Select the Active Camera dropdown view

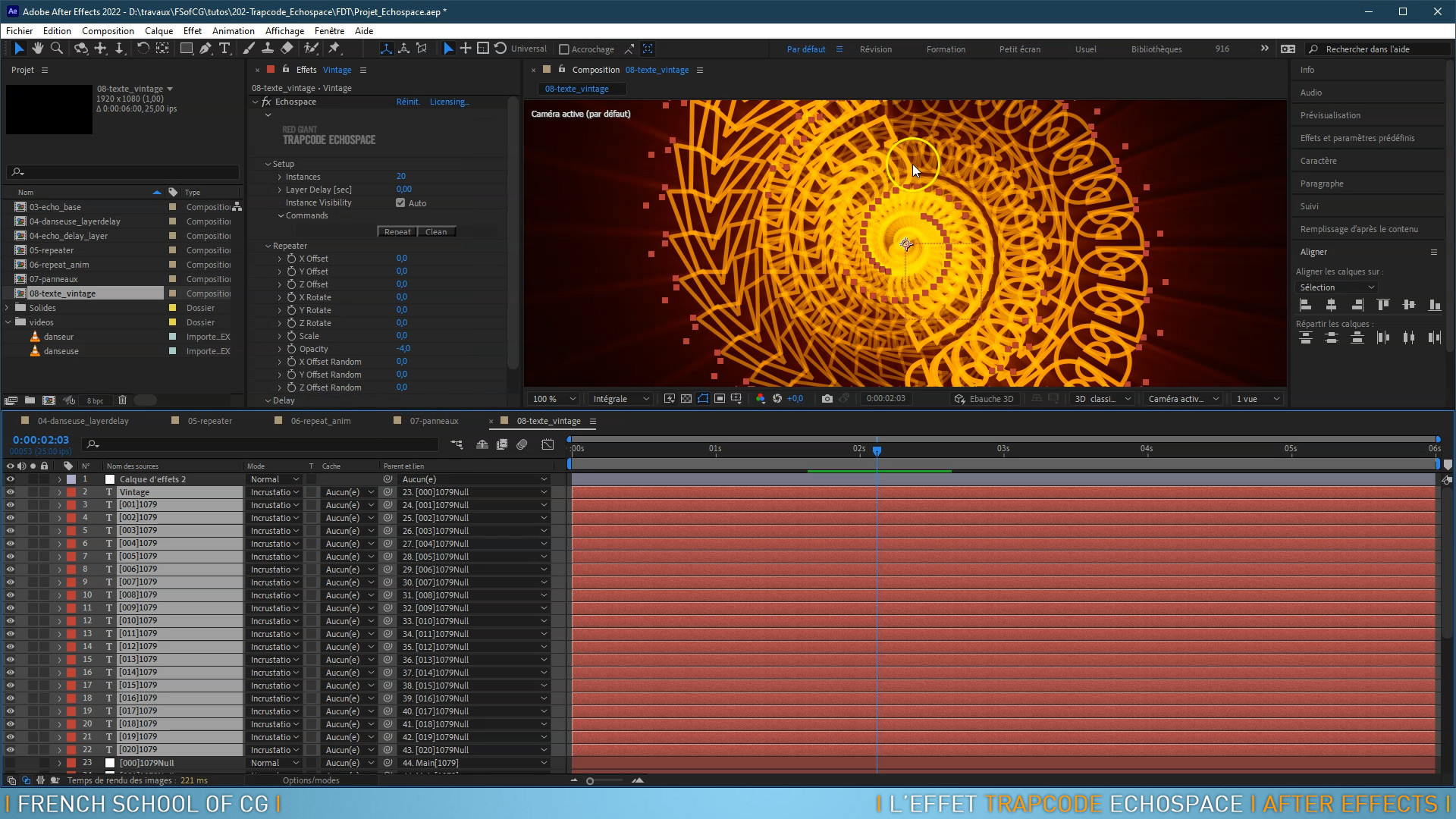pyautogui.click(x=1183, y=399)
